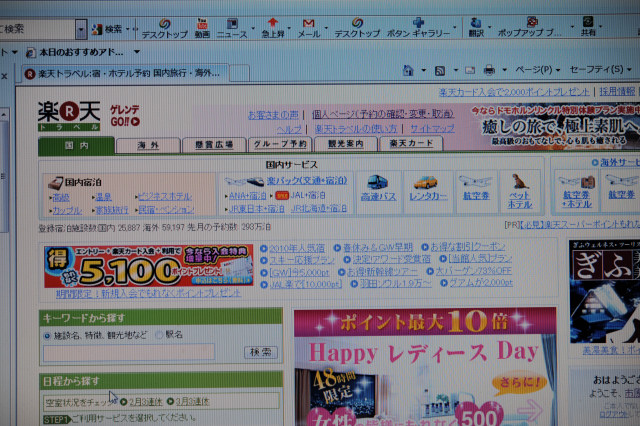Expand the Google 検索 button dropdown arrow
Image resolution: width=640 pixels, height=426 pixels.
tap(128, 29)
